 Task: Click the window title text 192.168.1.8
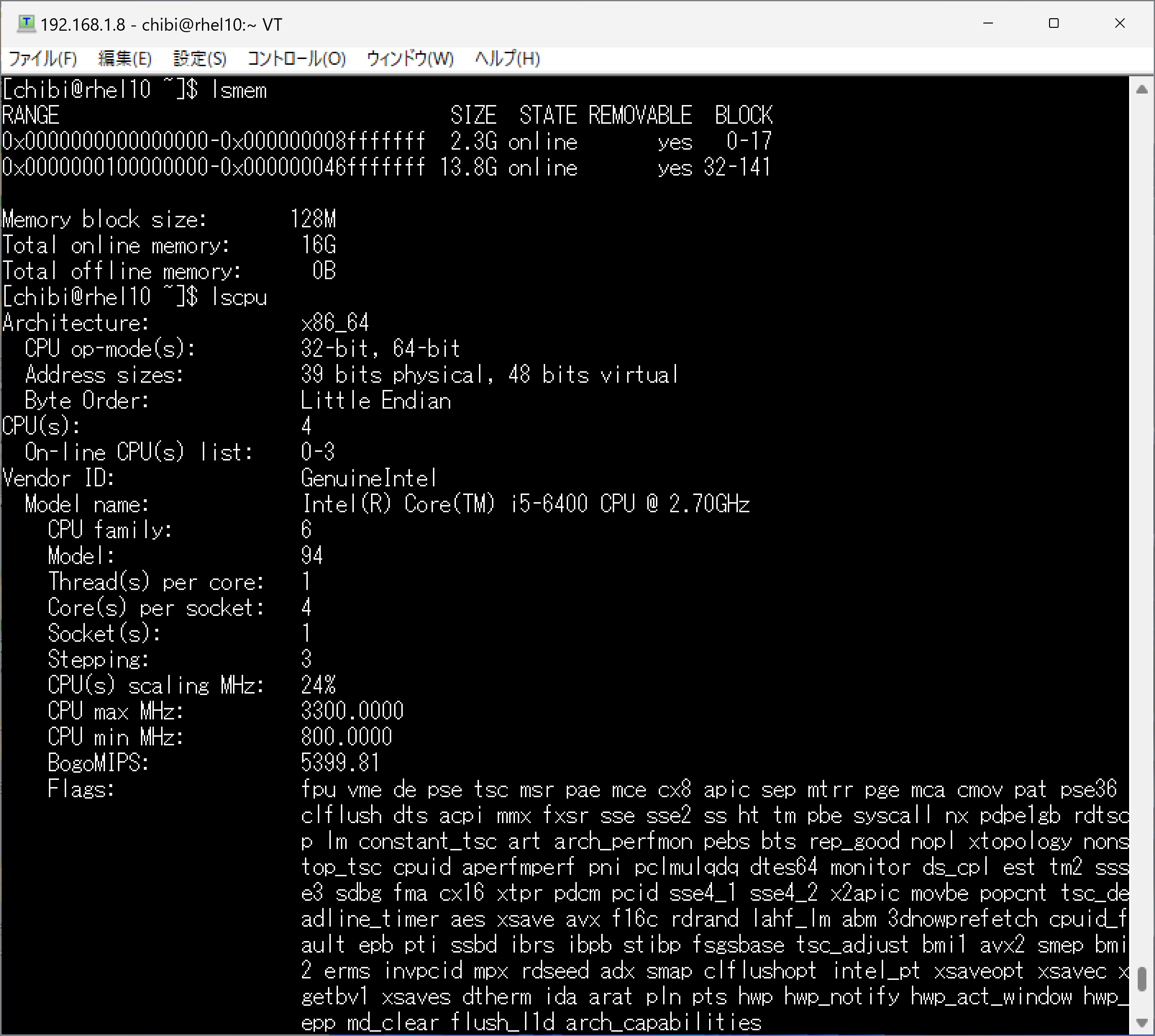tap(82, 25)
